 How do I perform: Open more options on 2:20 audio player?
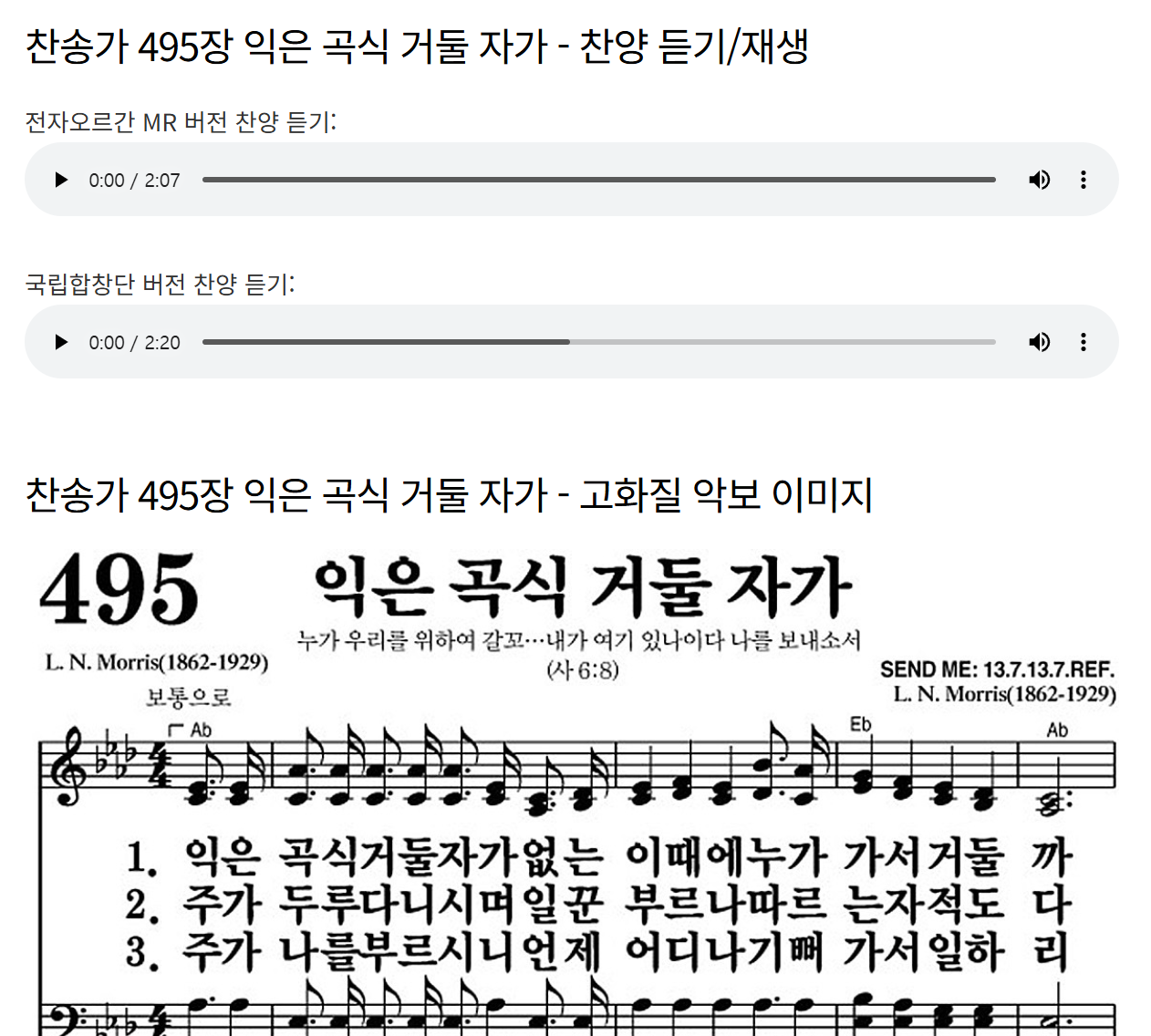pos(1084,342)
